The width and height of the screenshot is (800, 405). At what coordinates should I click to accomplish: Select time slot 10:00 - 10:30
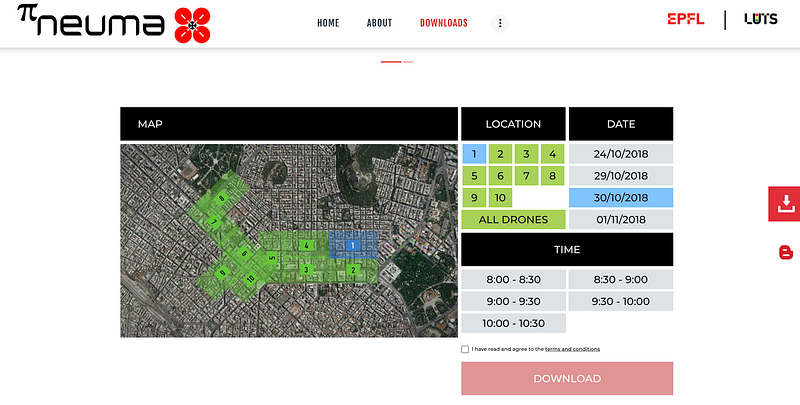(x=513, y=323)
